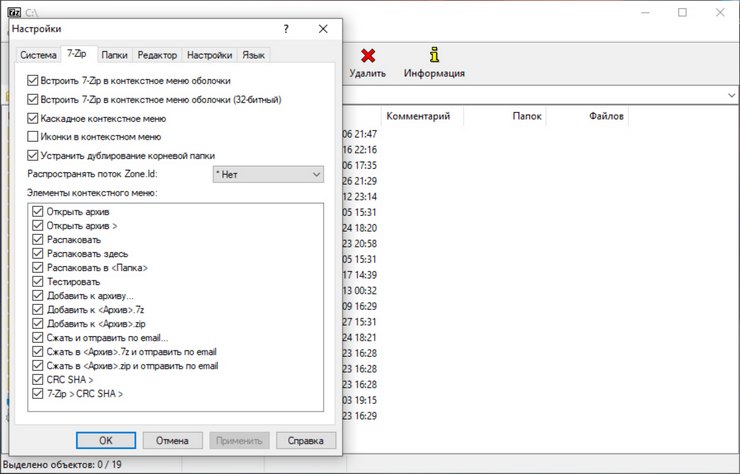Sort by Комментарий column header
This screenshot has width=740, height=474.
[418, 117]
